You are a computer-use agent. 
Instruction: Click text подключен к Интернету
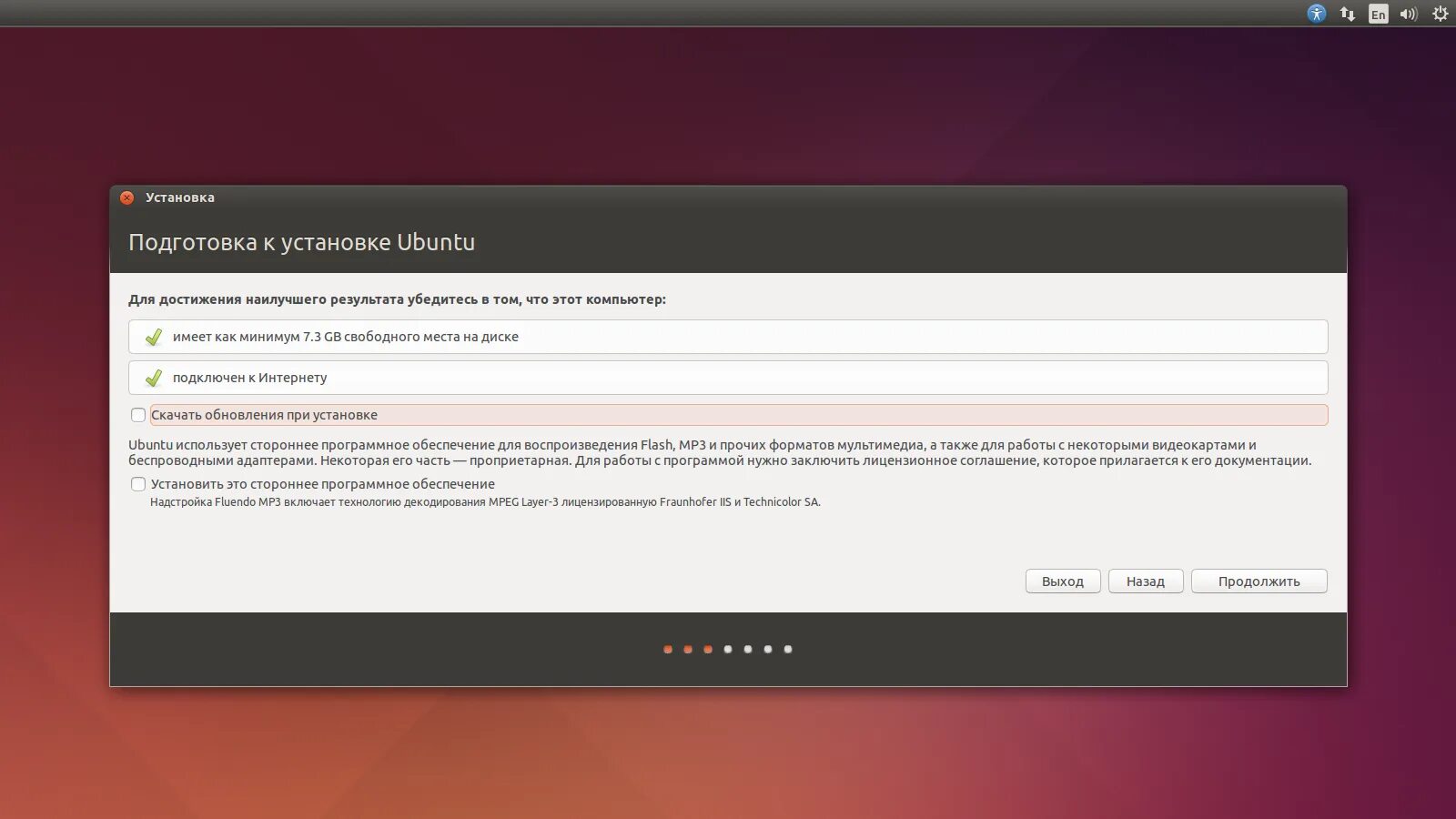[249, 378]
